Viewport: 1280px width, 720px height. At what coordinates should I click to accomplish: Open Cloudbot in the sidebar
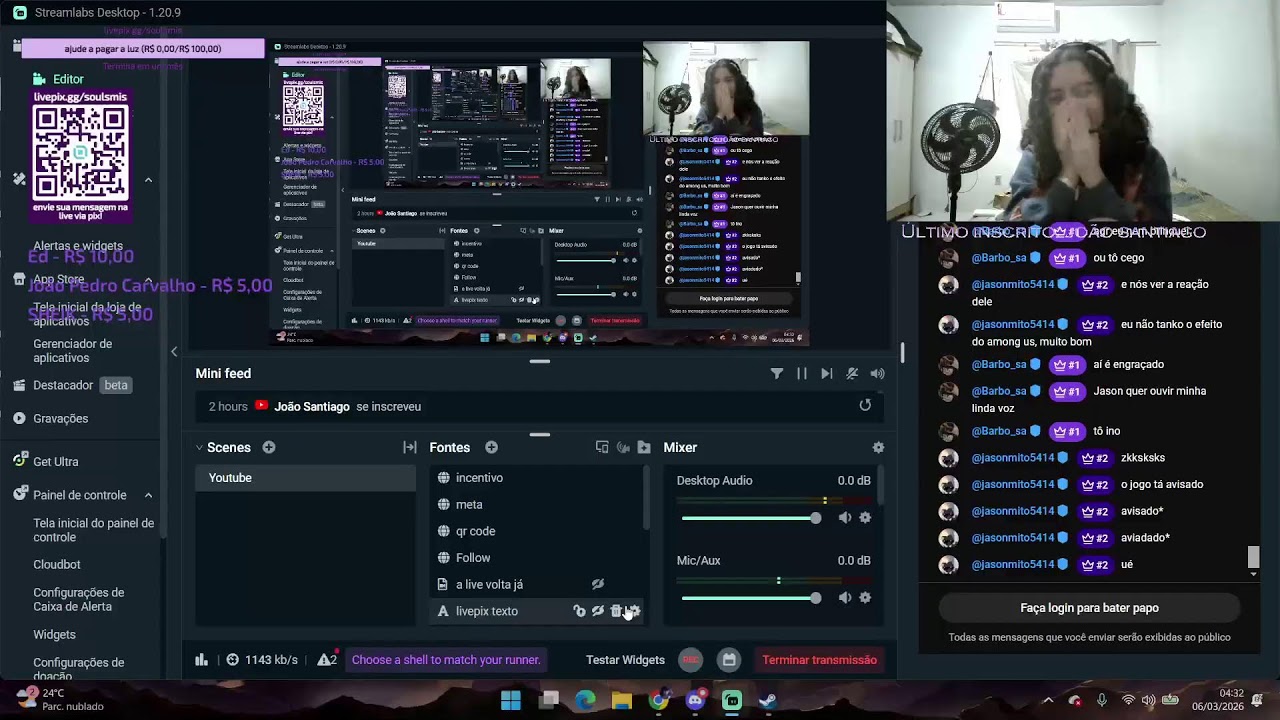57,564
